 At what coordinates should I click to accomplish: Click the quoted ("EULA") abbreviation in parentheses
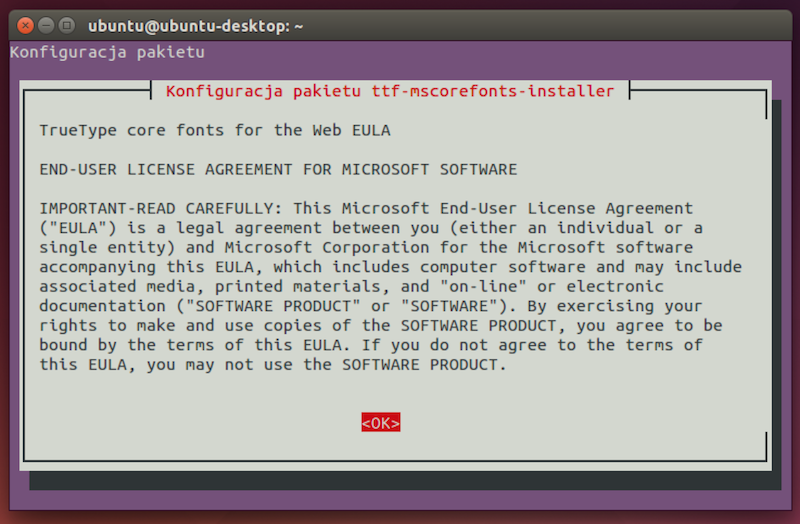point(78,228)
